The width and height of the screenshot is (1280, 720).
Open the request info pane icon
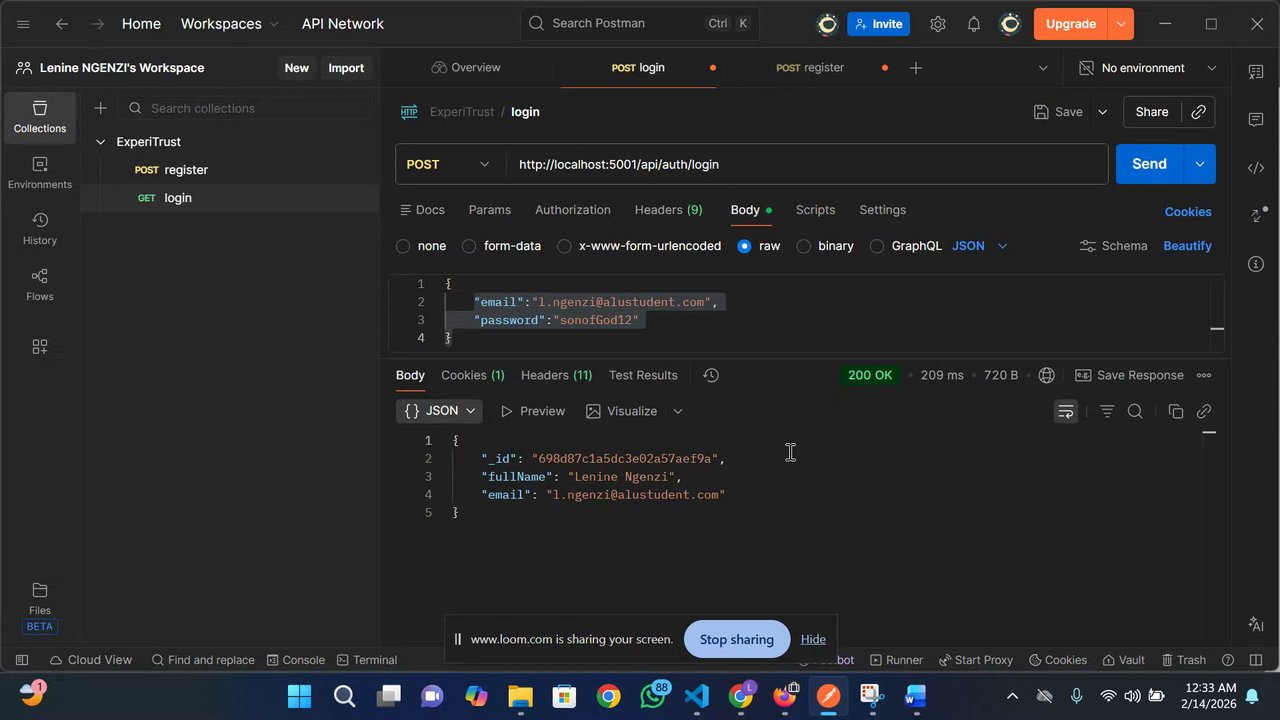[1256, 264]
